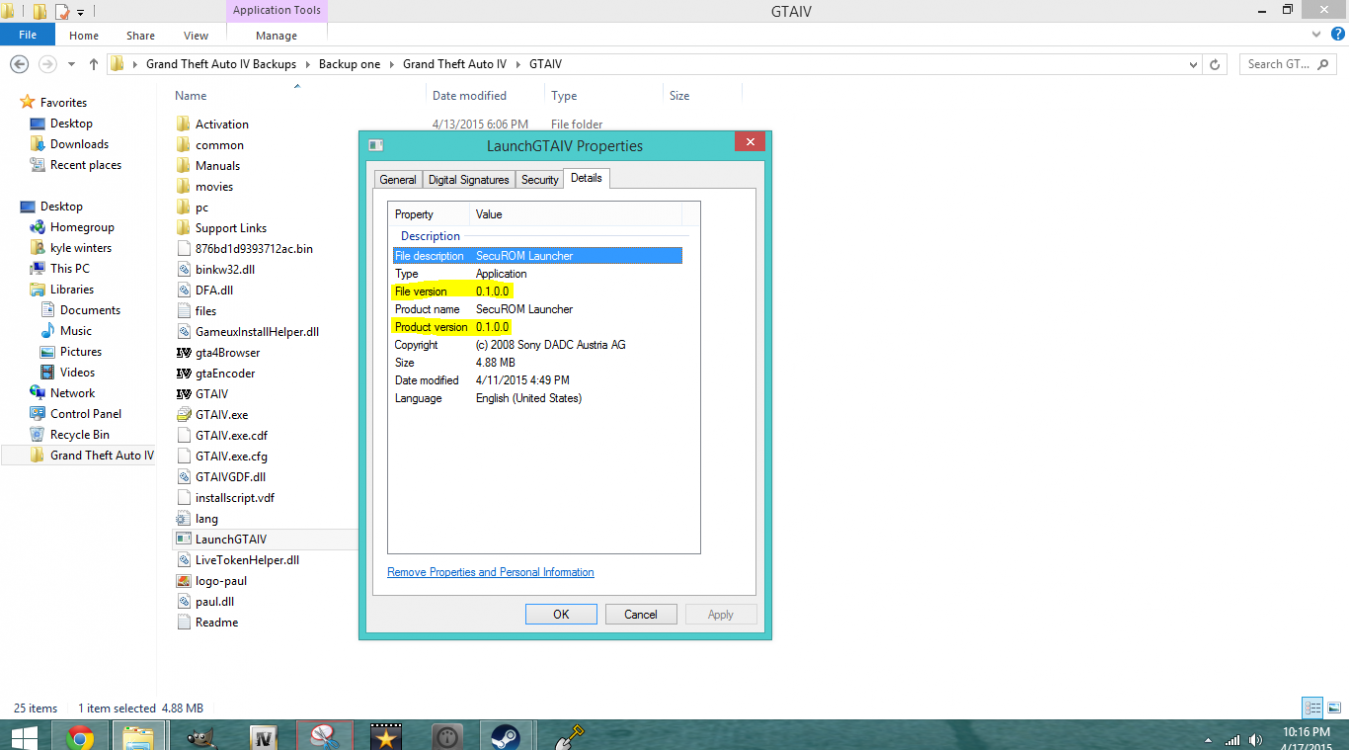Open the Security properties tab

(540, 180)
